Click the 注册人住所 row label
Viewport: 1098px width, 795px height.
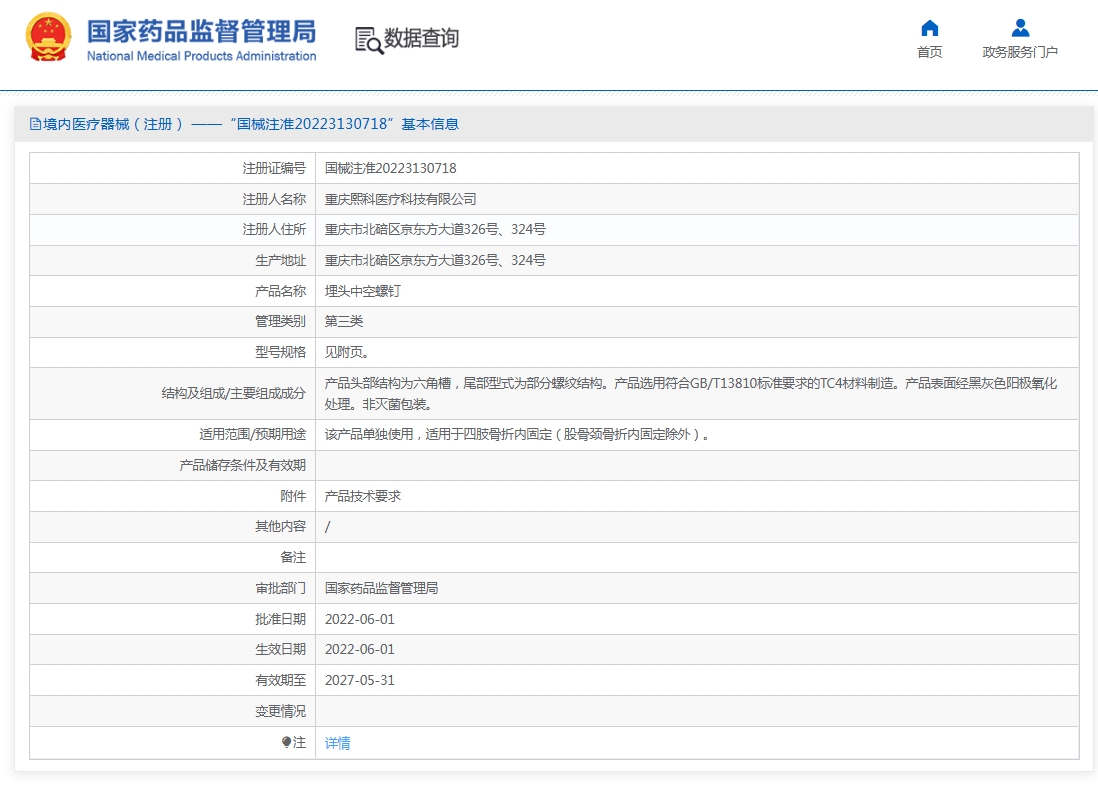point(274,229)
